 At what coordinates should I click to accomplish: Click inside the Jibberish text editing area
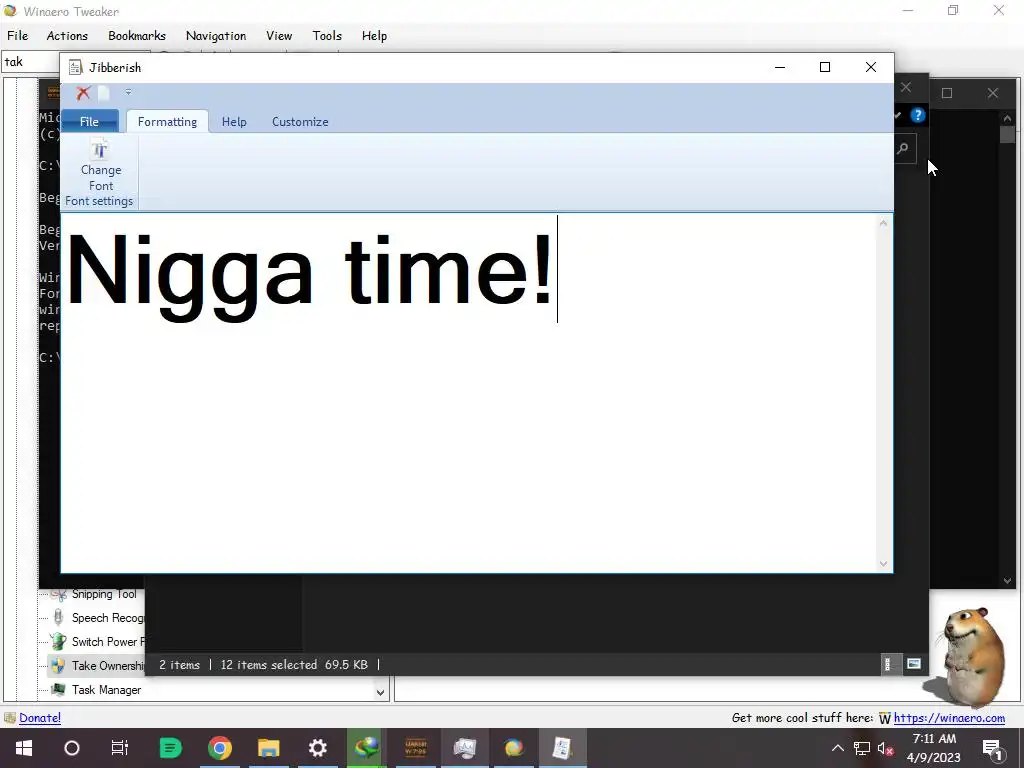[x=468, y=393]
